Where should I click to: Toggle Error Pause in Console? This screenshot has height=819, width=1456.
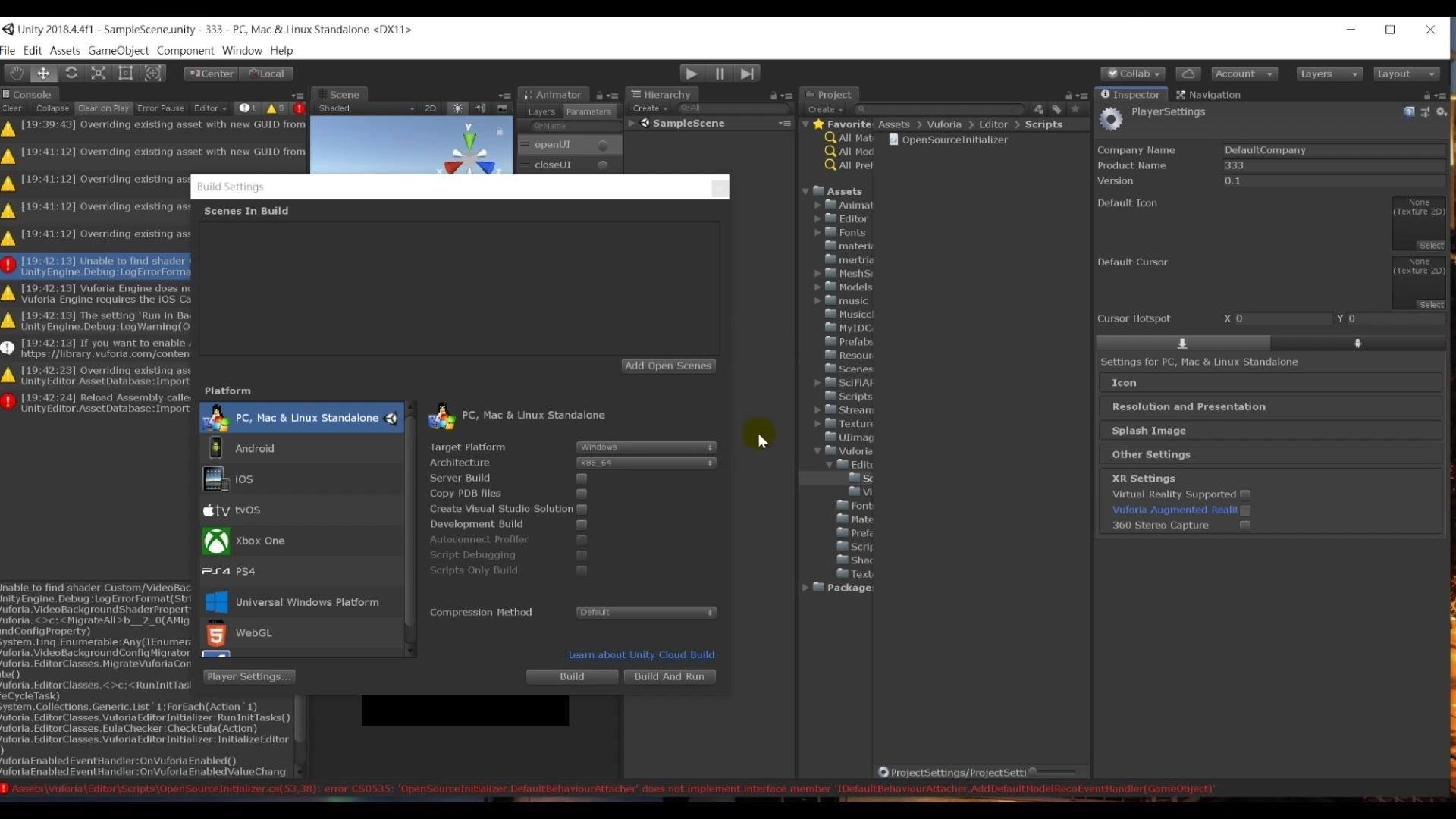[161, 108]
